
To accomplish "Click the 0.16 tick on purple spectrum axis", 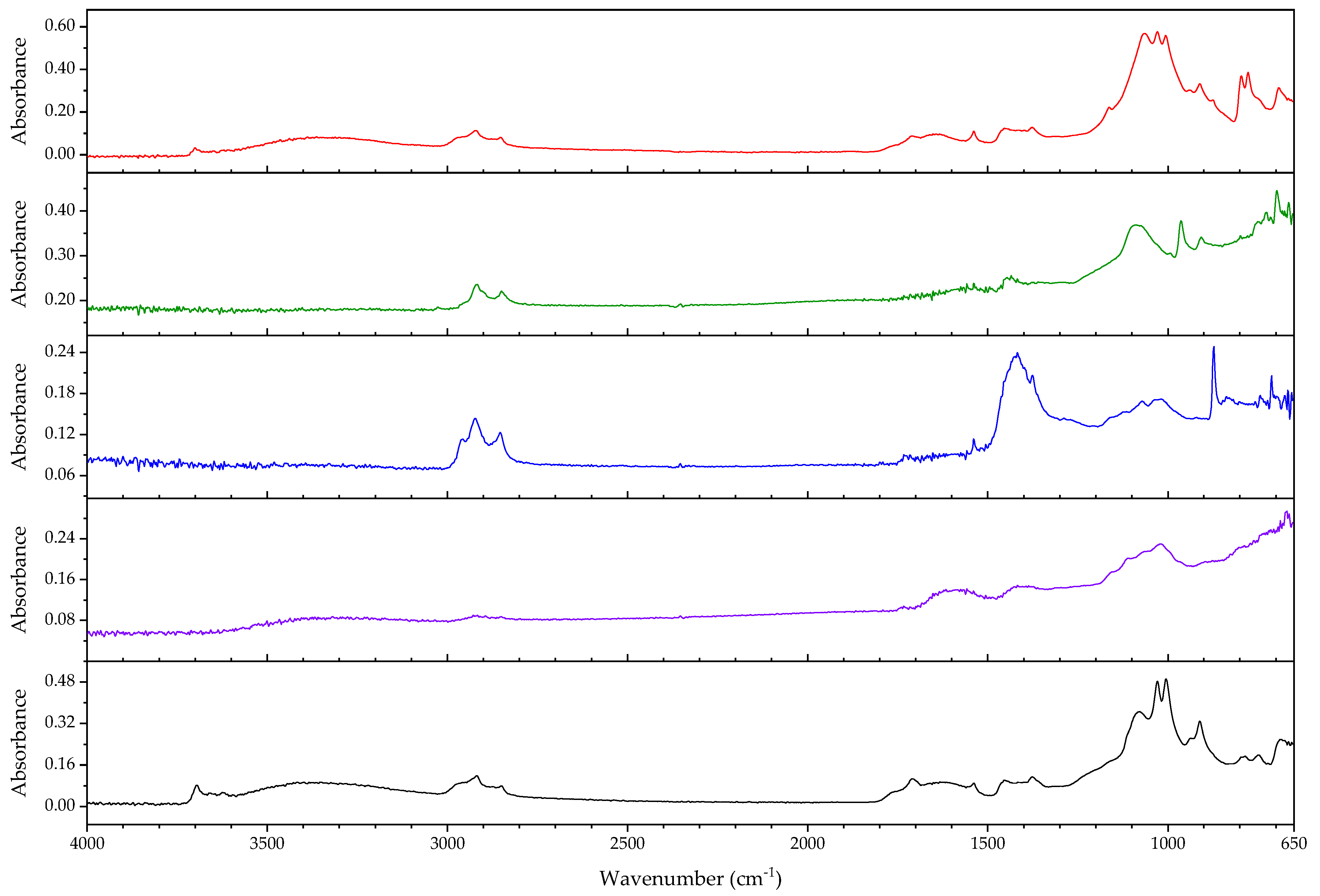I will coord(60,578).
